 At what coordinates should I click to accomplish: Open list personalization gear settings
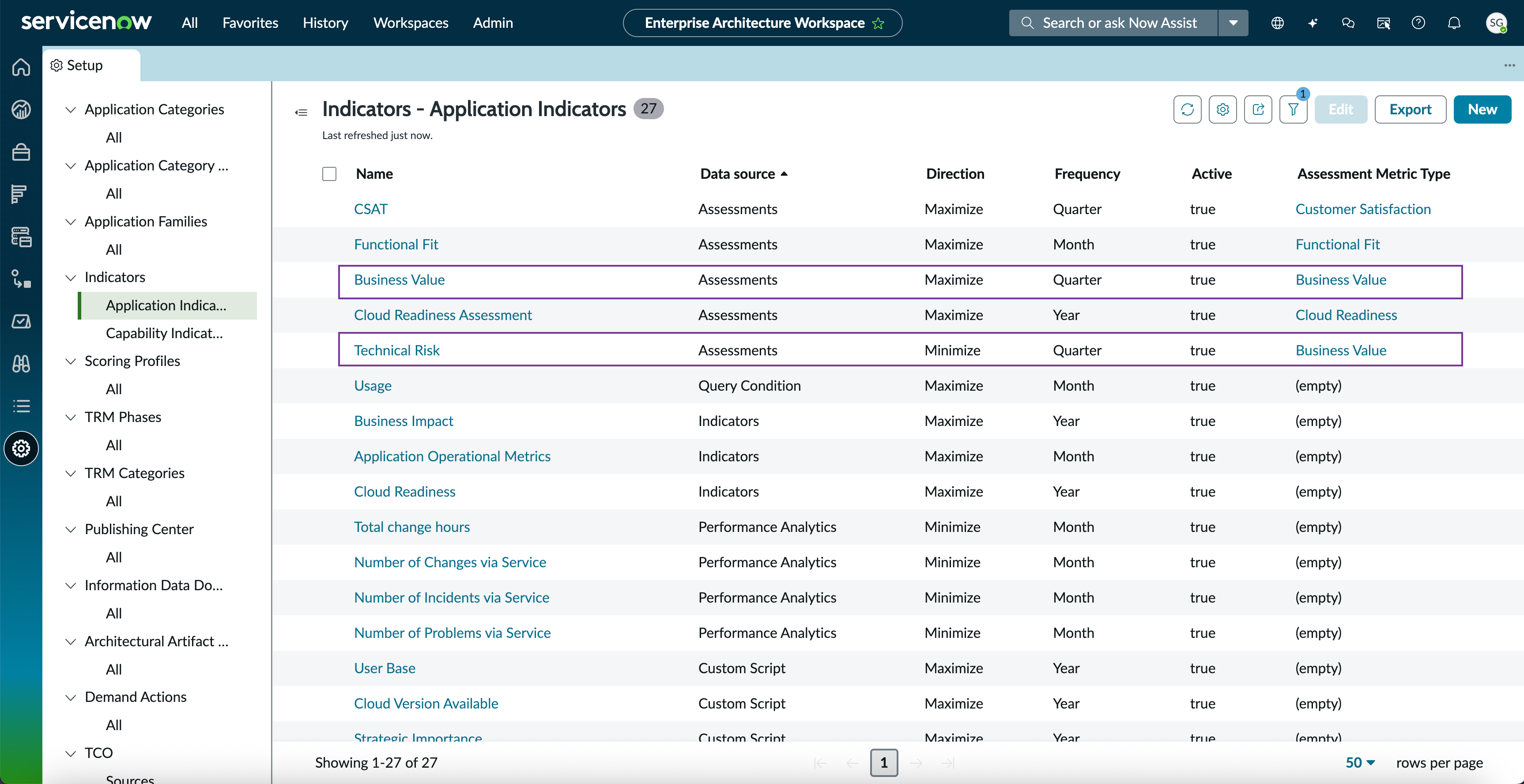click(x=1223, y=109)
